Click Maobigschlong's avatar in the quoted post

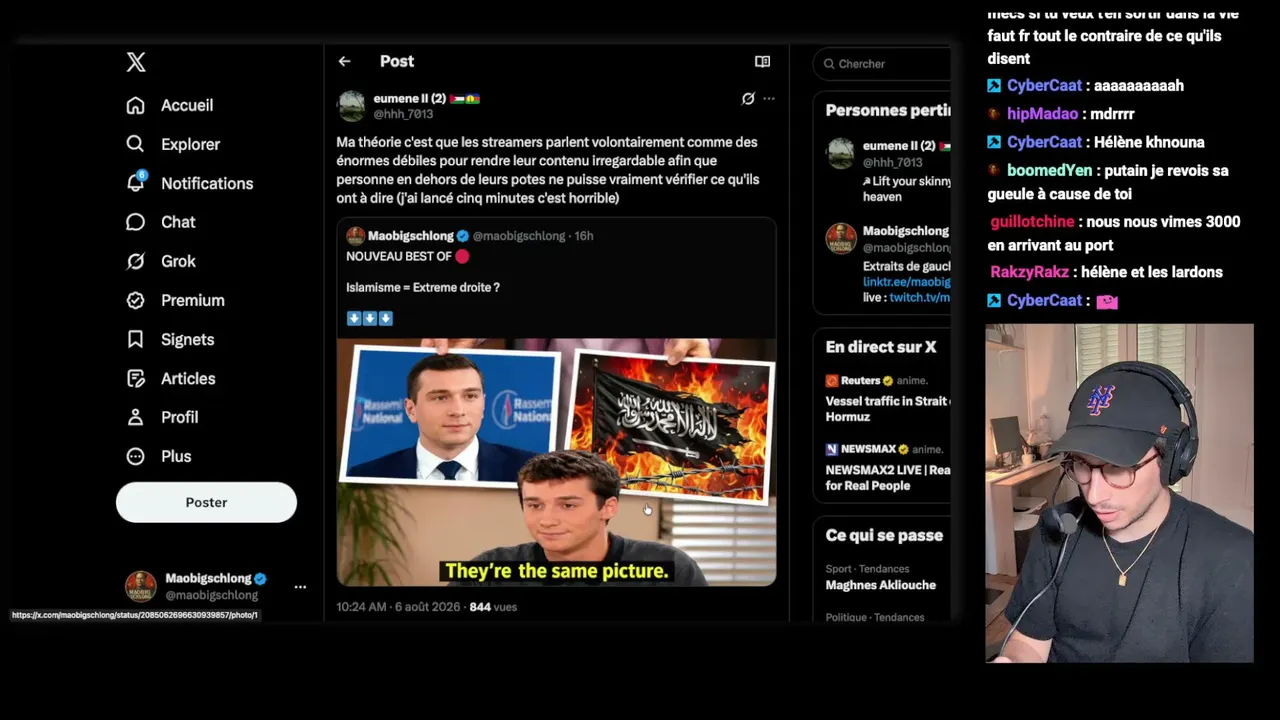pos(355,236)
